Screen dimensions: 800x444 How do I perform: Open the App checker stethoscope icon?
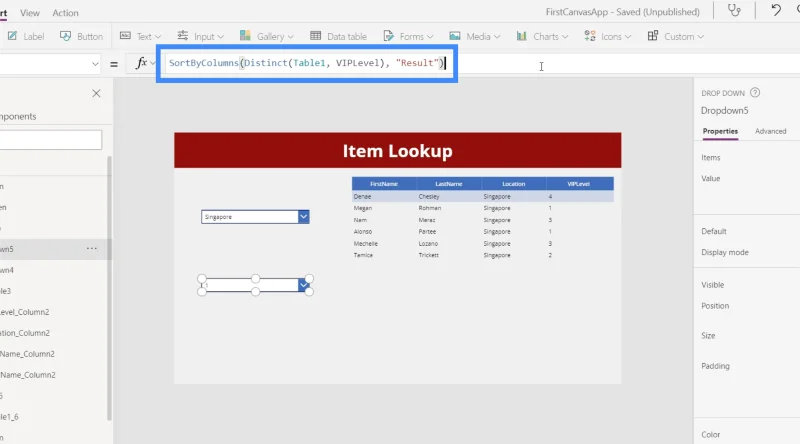click(x=734, y=11)
